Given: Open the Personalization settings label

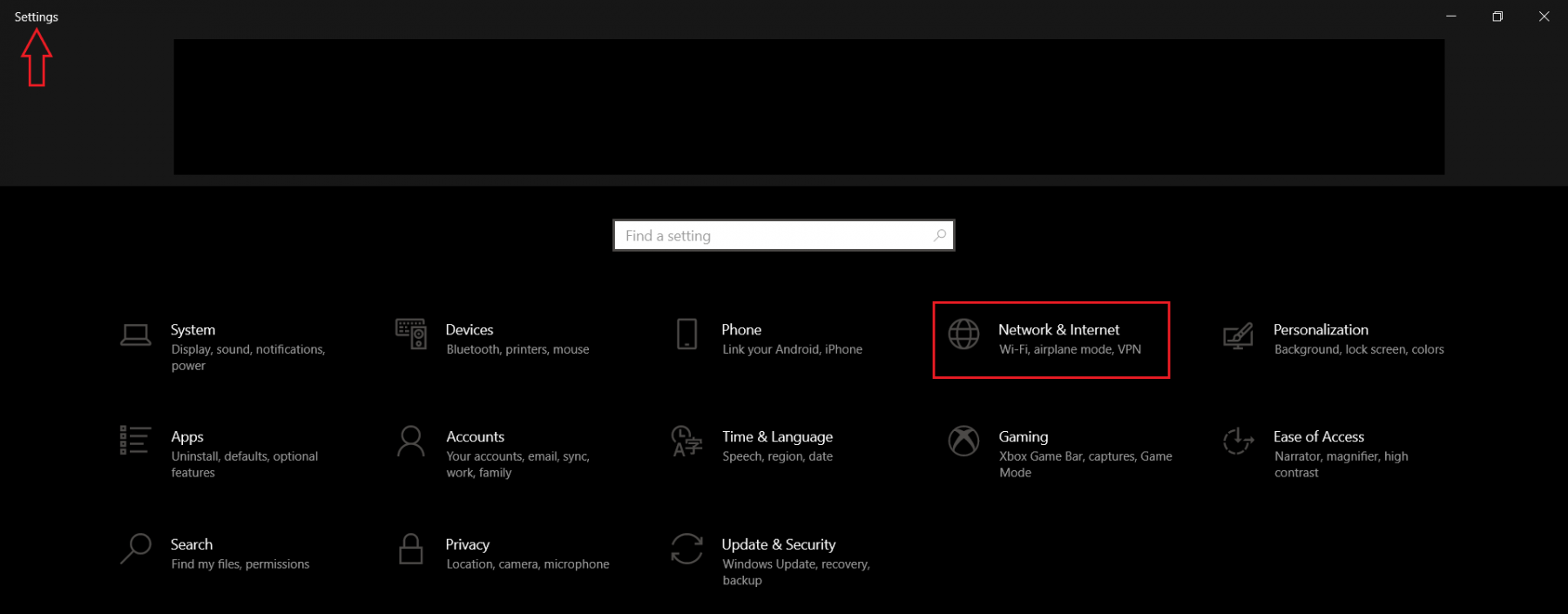Looking at the screenshot, I should [1320, 330].
